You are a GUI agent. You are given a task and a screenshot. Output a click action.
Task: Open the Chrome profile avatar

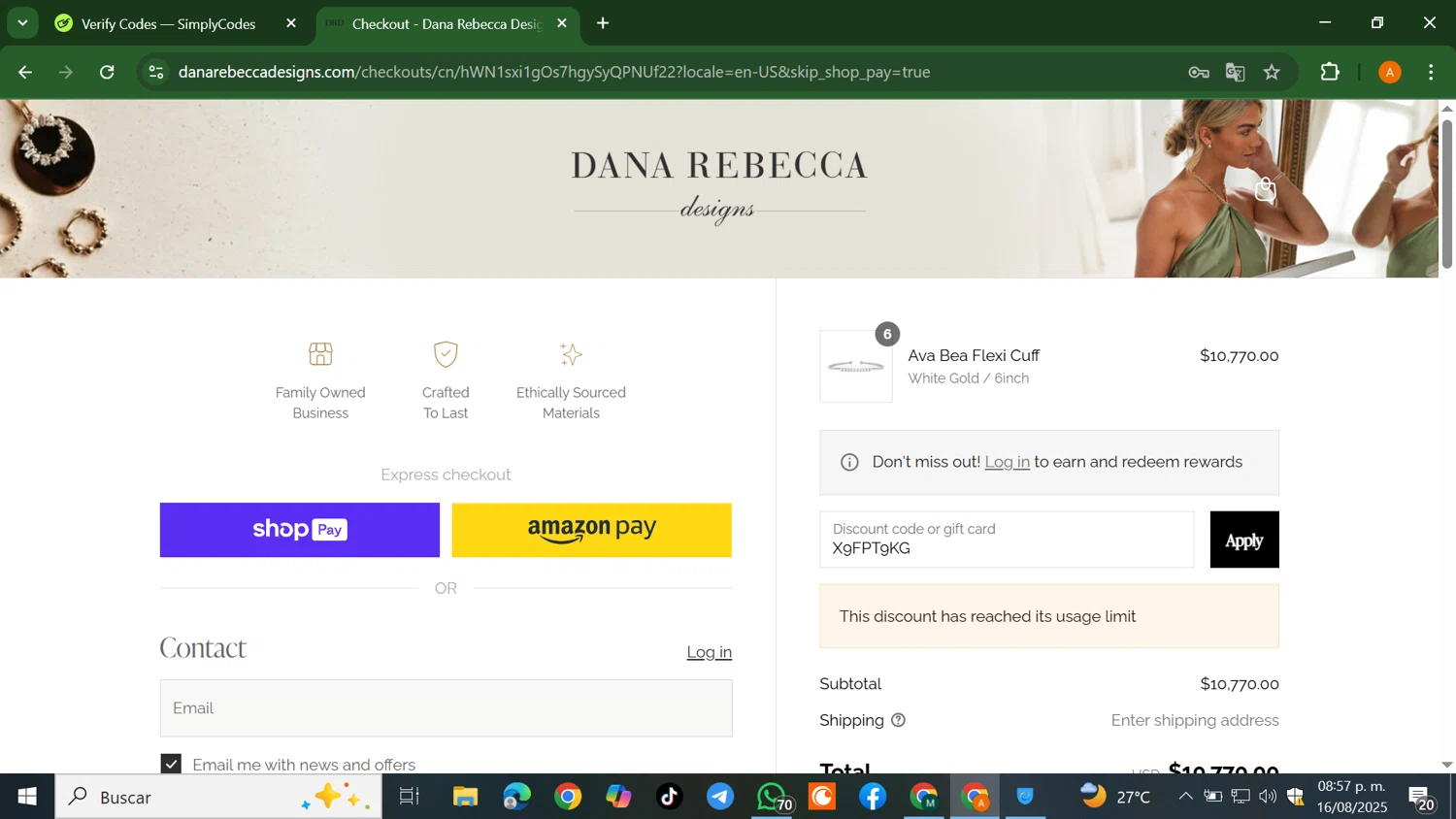[1390, 72]
